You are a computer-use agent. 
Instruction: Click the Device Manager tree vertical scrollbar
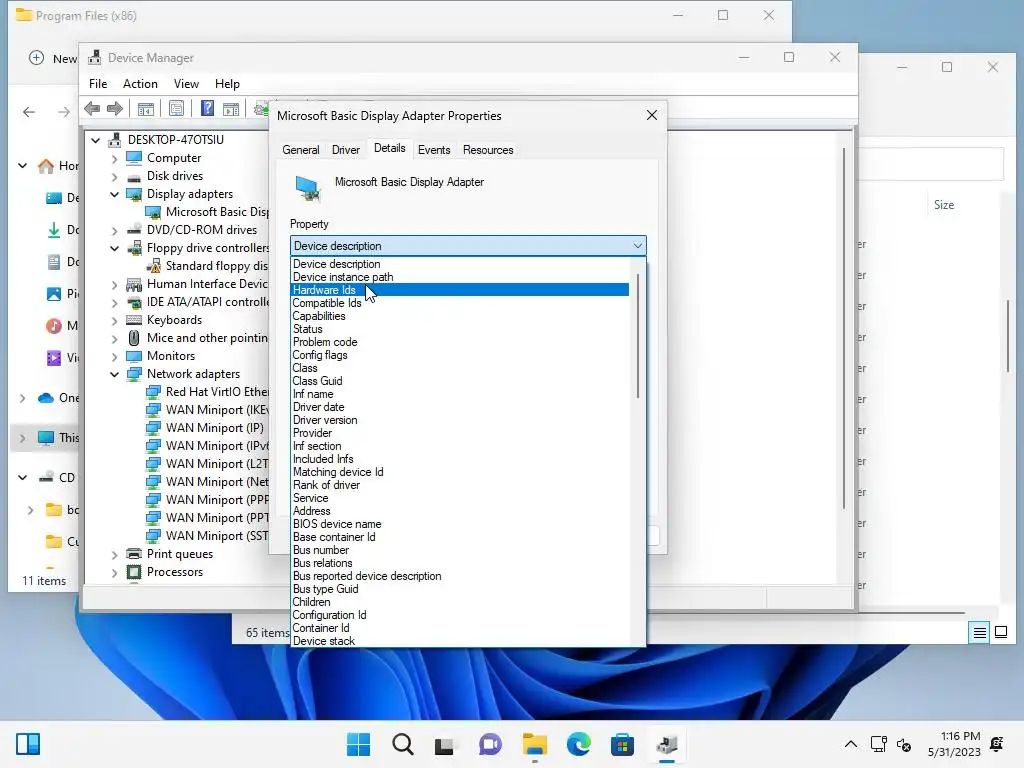click(844, 327)
